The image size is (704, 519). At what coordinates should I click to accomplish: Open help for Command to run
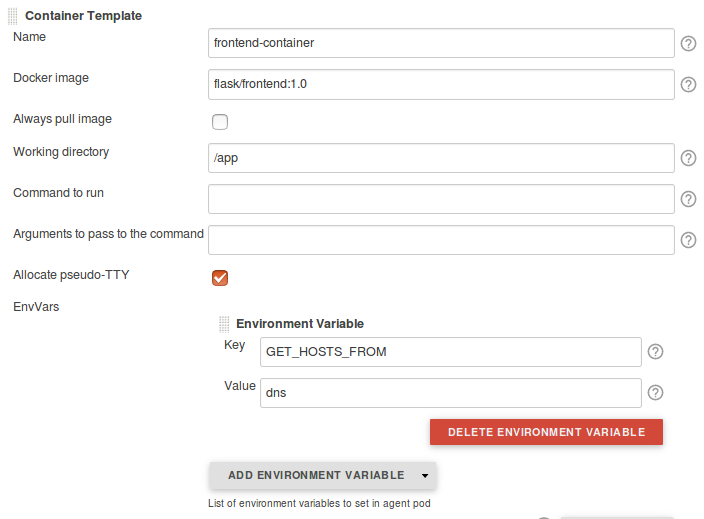[x=688, y=199]
